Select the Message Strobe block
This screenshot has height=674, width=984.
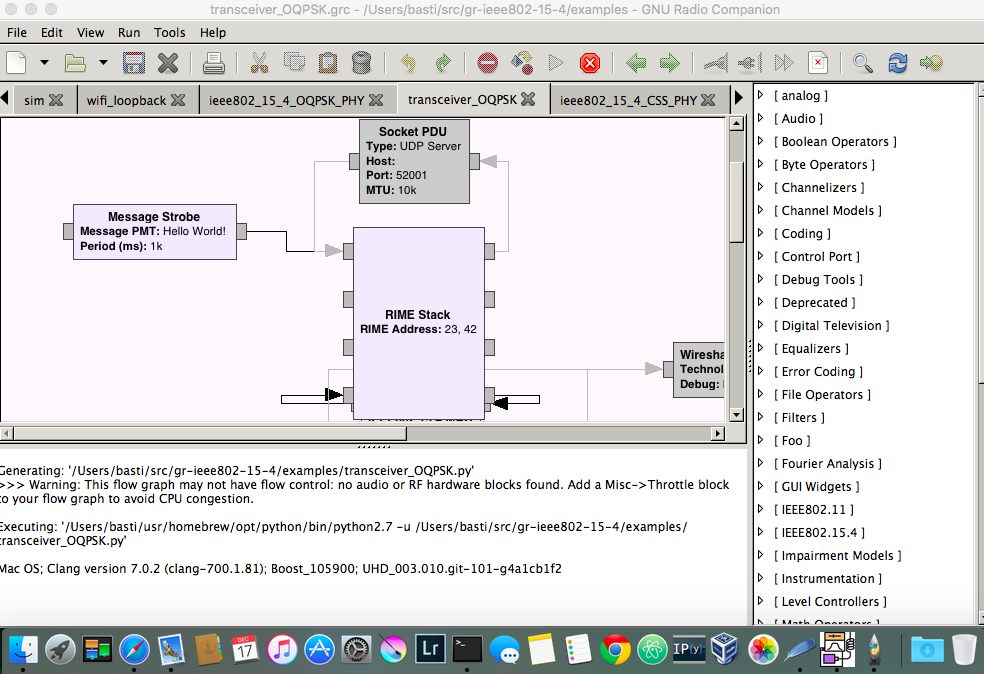(154, 231)
